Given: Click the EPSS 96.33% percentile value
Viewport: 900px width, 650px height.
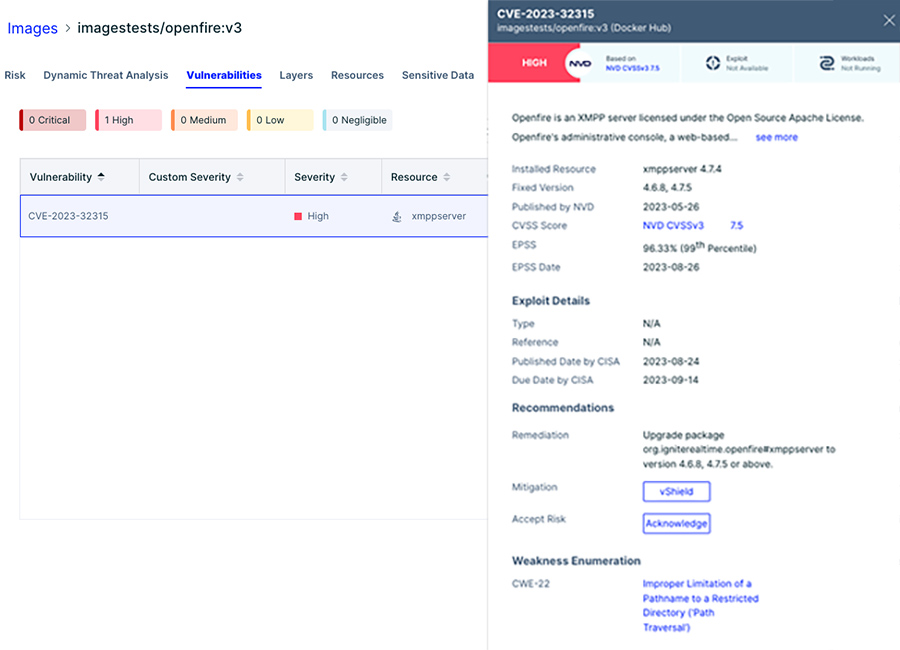Looking at the screenshot, I should (x=699, y=247).
